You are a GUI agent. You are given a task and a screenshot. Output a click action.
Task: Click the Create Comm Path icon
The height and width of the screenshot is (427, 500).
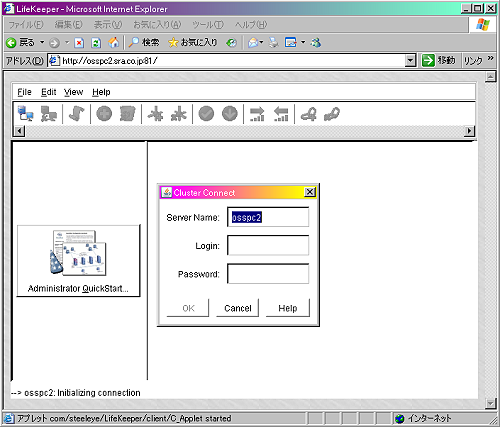(x=155, y=114)
